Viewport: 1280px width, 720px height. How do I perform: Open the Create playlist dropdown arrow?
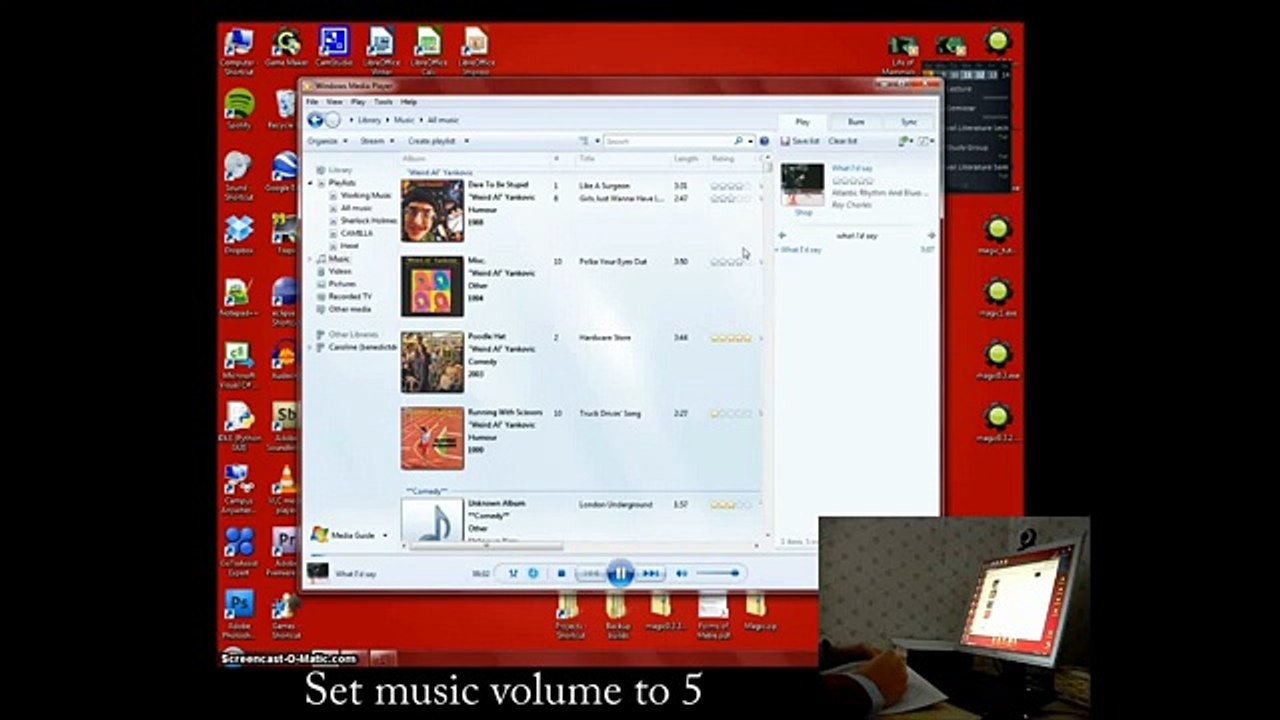pos(466,141)
